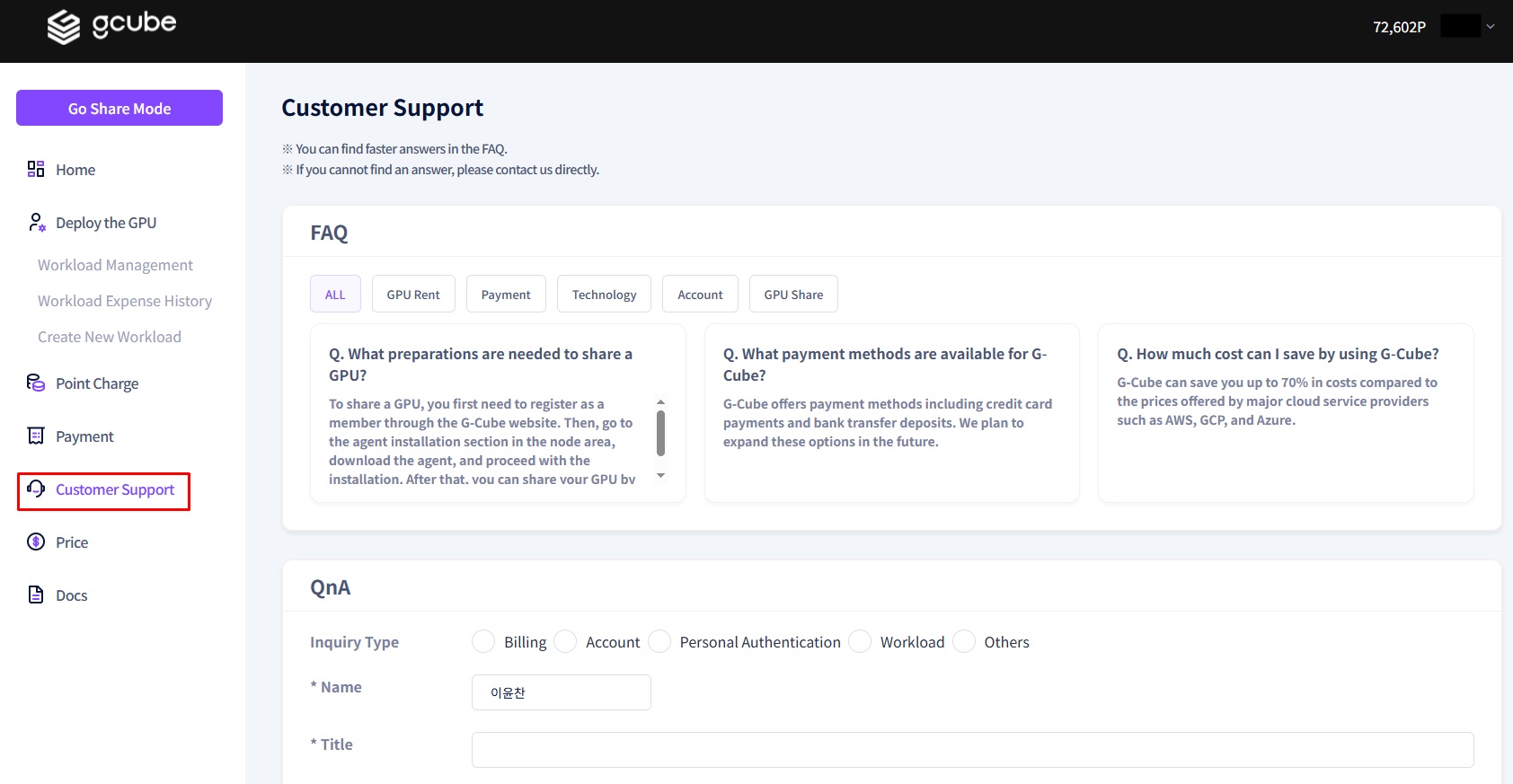Switch to the Technology FAQ tab
1513x784 pixels.
(604, 294)
